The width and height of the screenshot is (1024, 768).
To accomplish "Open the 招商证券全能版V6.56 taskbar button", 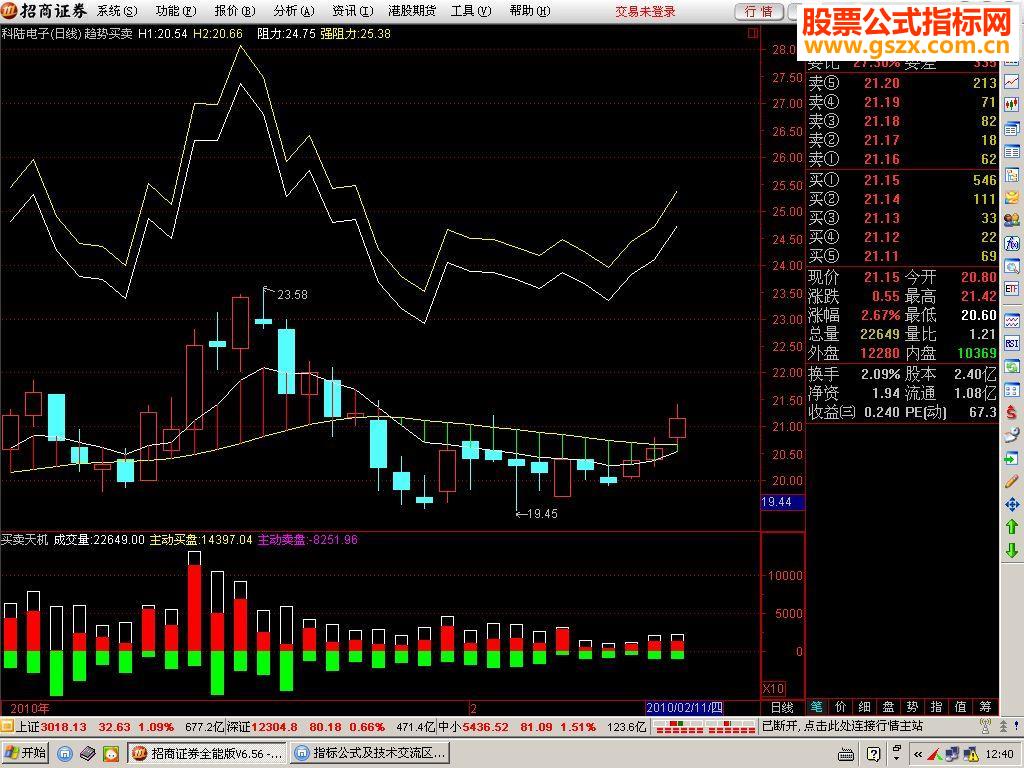I will coord(208,753).
